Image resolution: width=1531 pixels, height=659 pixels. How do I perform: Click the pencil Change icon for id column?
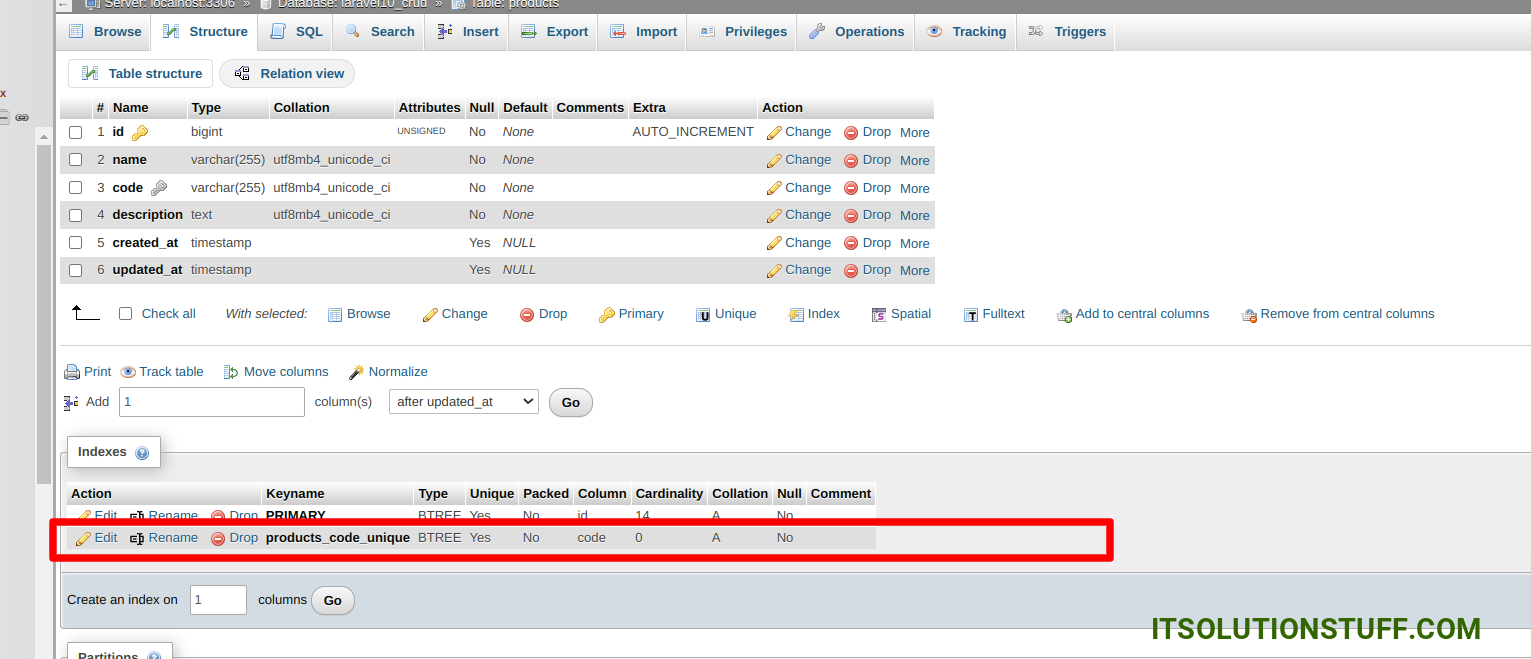774,133
